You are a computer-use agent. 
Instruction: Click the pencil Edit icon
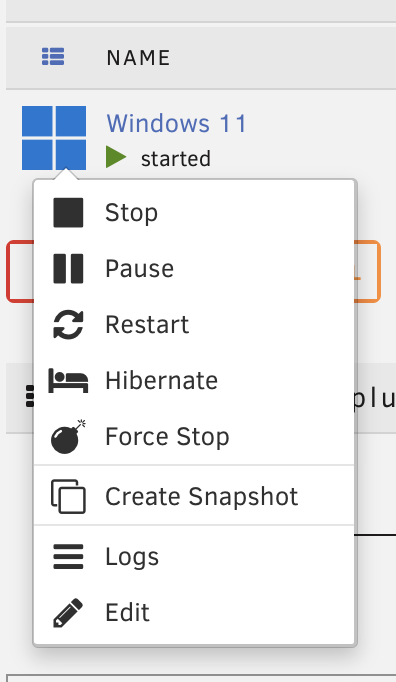[68, 612]
